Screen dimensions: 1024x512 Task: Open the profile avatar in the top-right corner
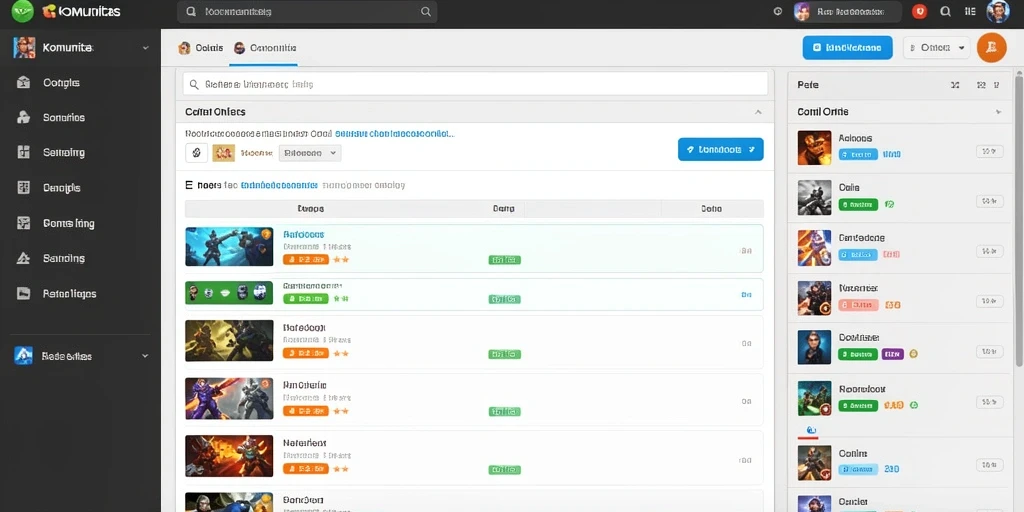pos(998,11)
